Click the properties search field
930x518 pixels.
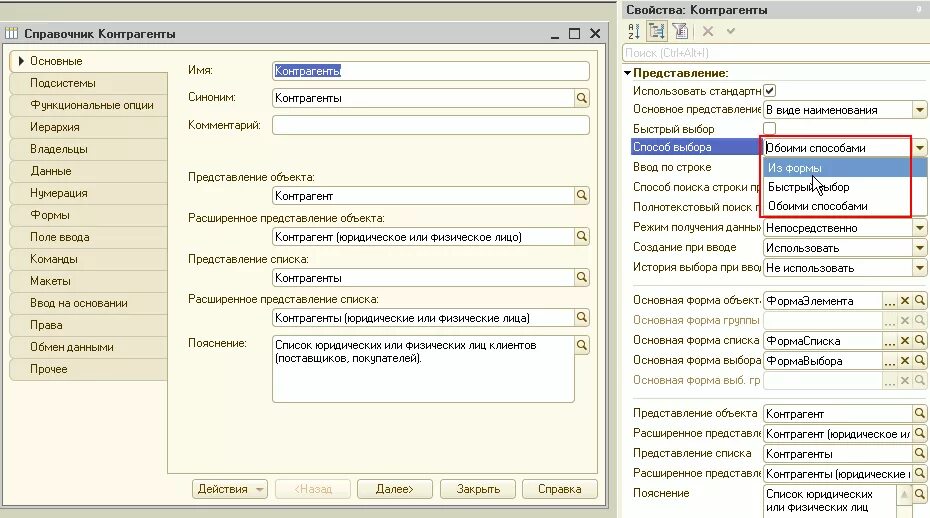click(776, 53)
